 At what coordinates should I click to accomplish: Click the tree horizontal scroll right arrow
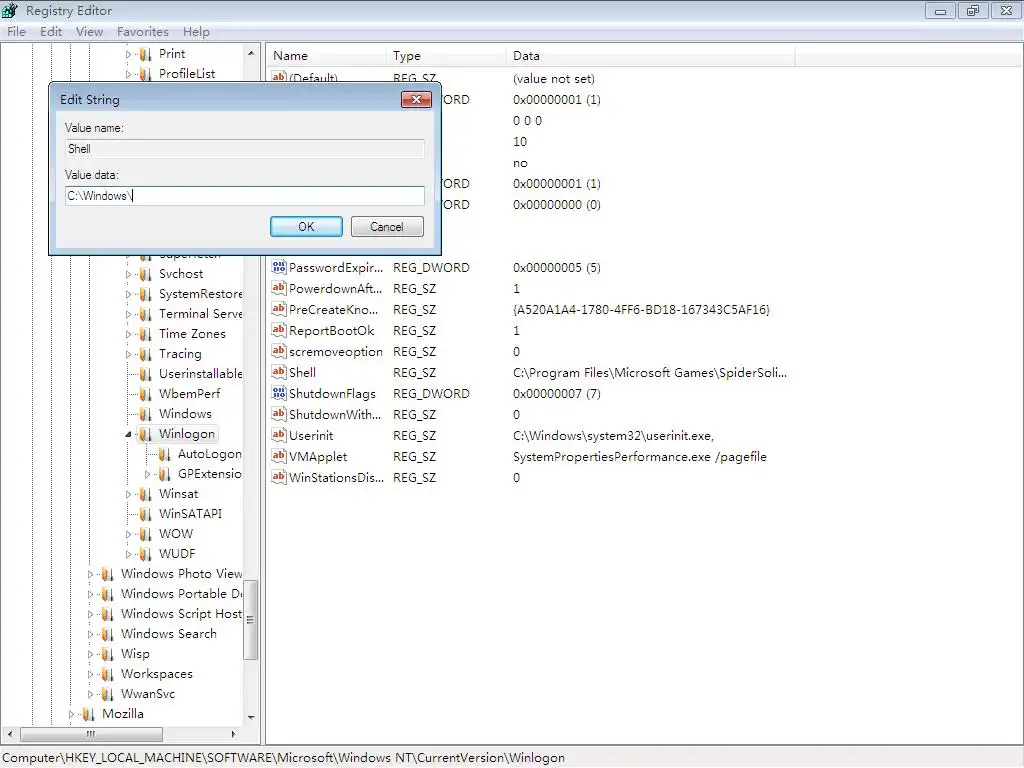pos(234,734)
